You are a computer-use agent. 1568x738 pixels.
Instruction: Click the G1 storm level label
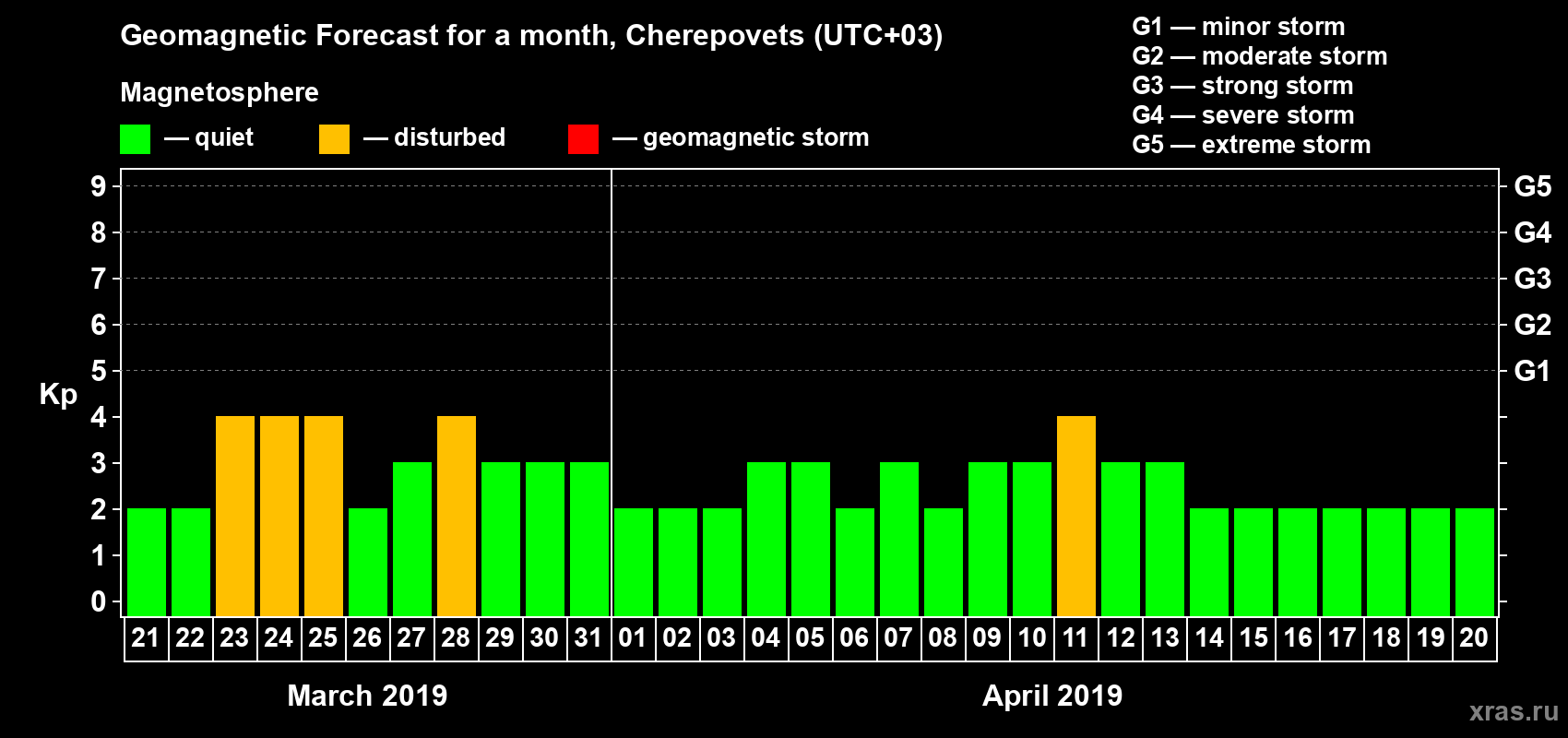click(x=1533, y=371)
